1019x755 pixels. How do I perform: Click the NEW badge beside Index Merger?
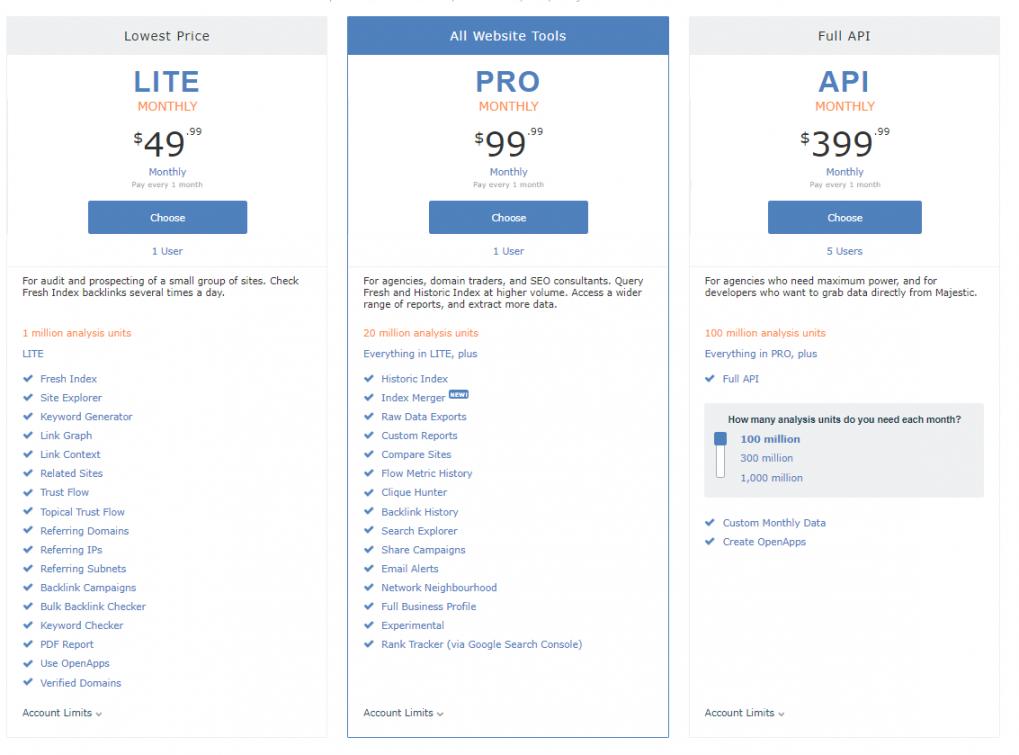457,396
